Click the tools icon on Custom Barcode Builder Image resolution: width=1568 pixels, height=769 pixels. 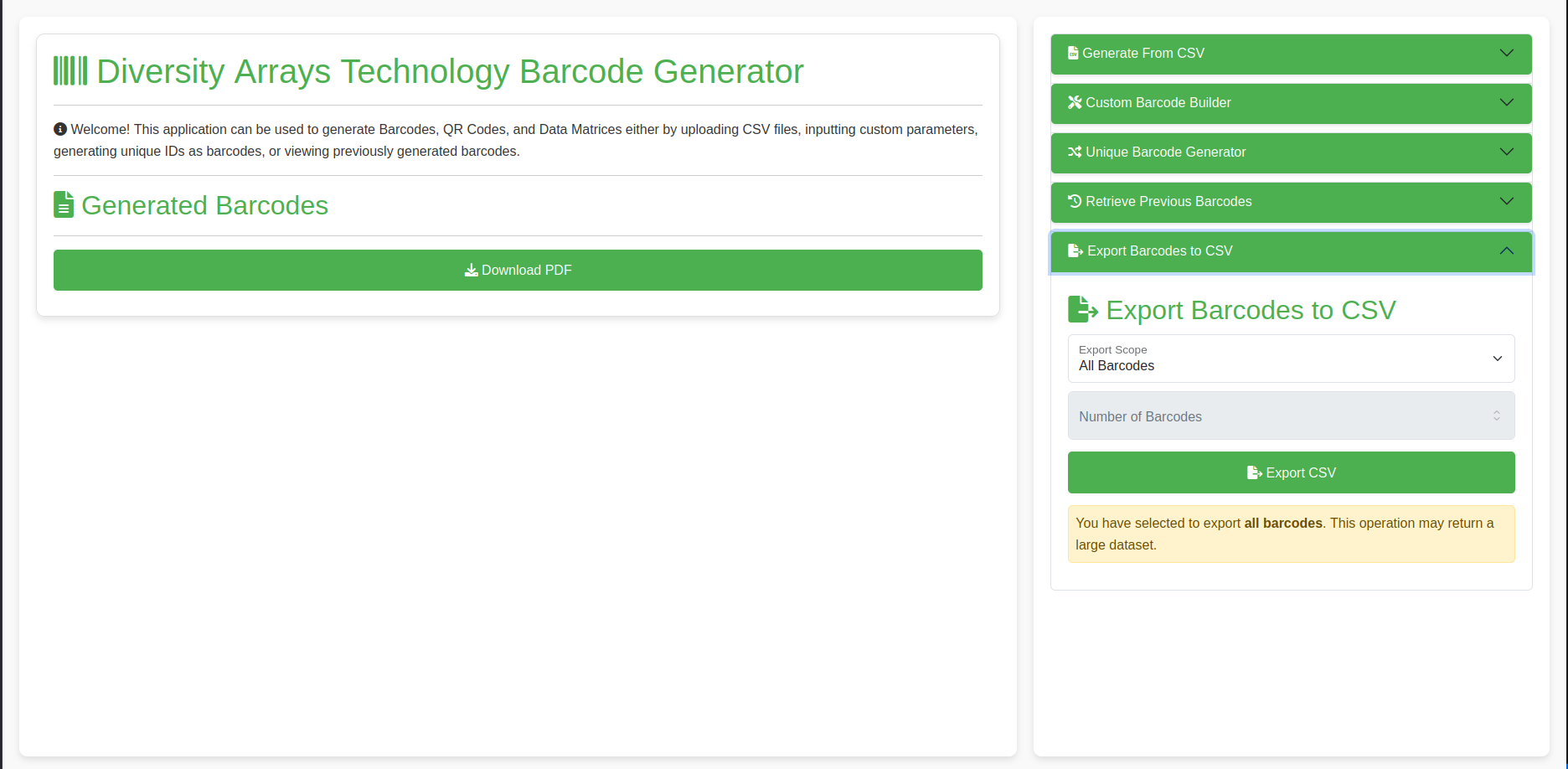(1075, 102)
